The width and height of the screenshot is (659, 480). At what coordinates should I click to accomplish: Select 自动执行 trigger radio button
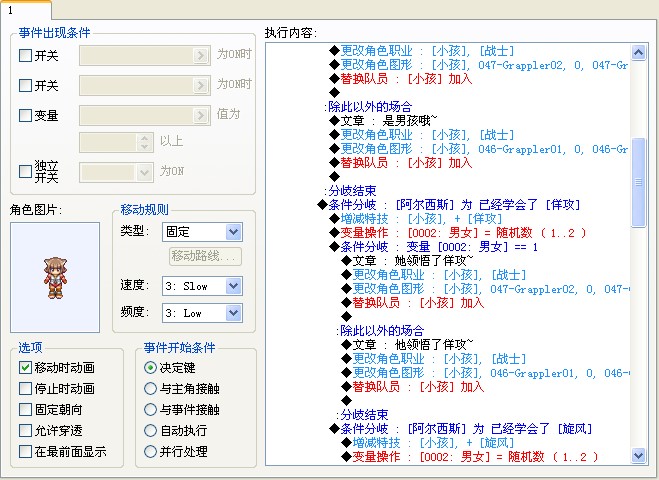coord(150,430)
